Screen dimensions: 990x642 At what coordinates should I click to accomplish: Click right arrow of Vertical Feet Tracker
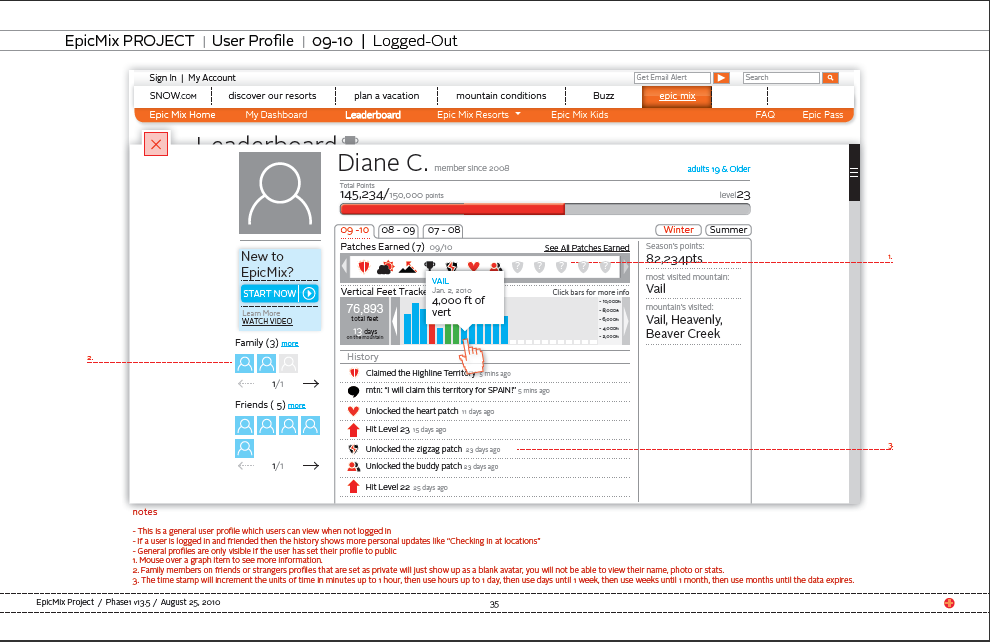626,321
